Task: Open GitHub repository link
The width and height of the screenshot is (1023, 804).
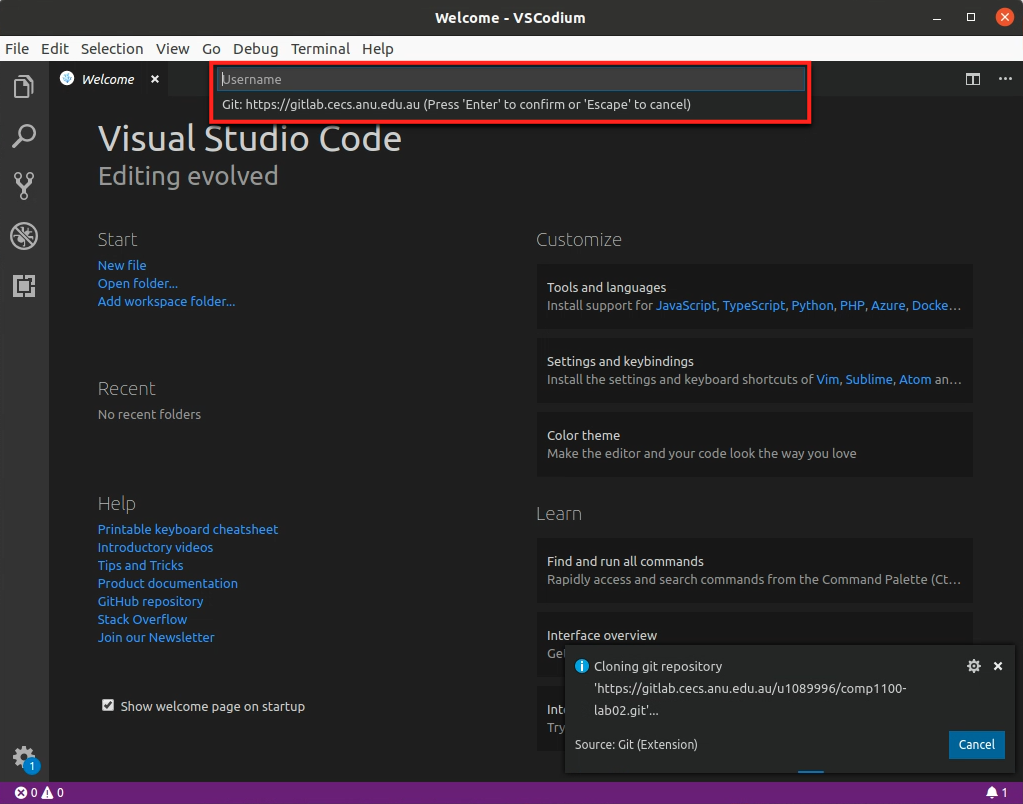Action: coord(150,601)
